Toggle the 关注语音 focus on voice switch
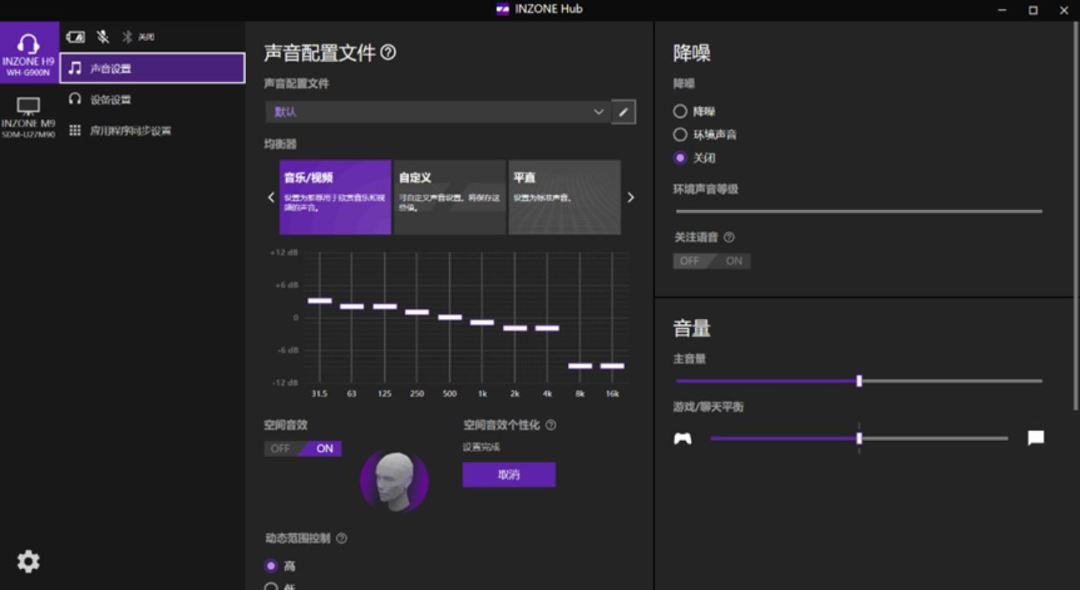 tap(712, 261)
